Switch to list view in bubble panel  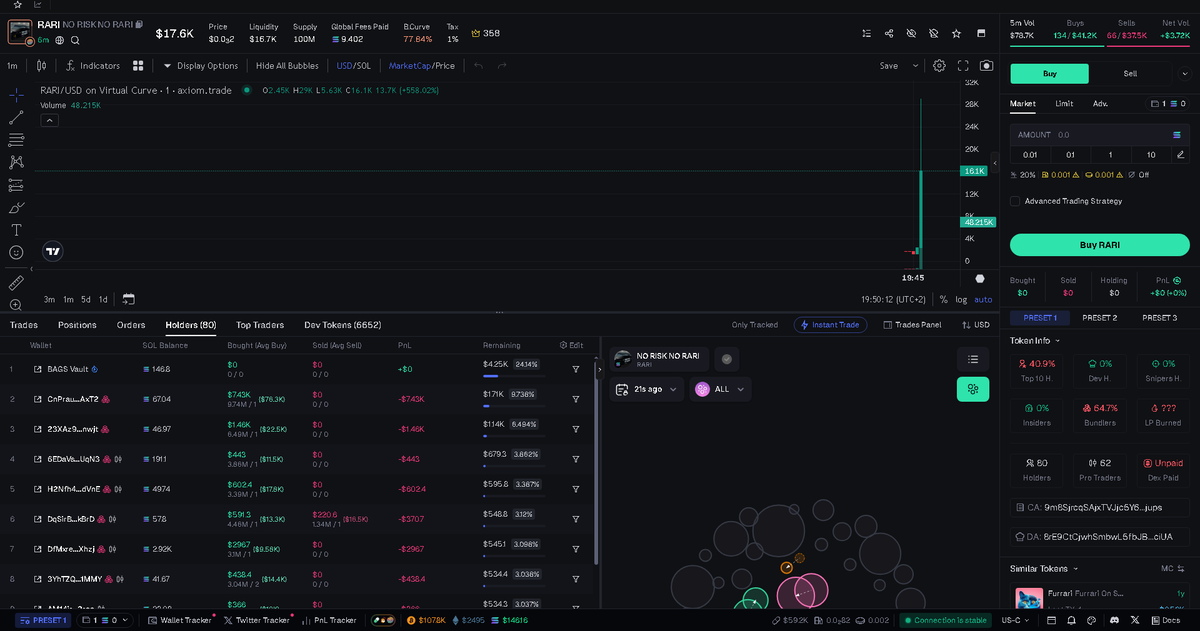973,359
